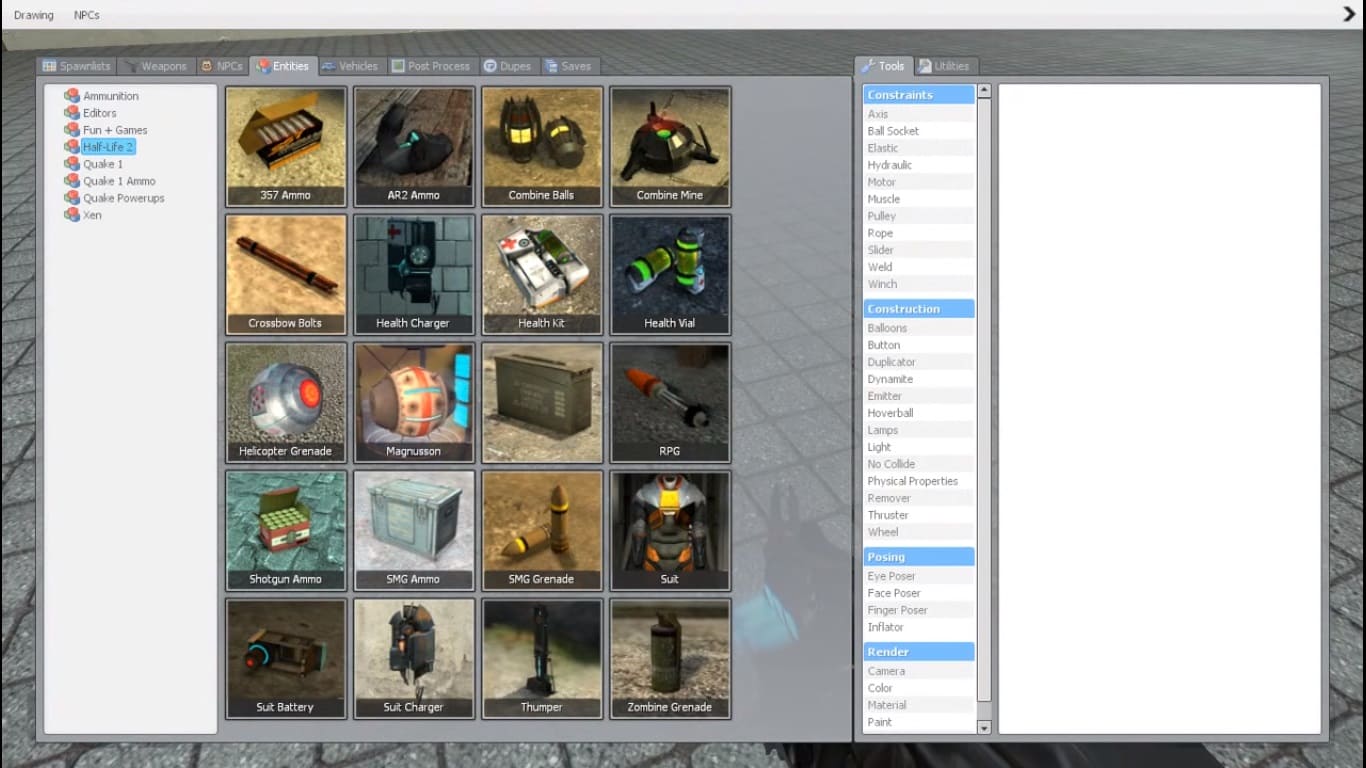The image size is (1366, 768).
Task: Click the tool list scrollbar thumb
Action: point(984,400)
